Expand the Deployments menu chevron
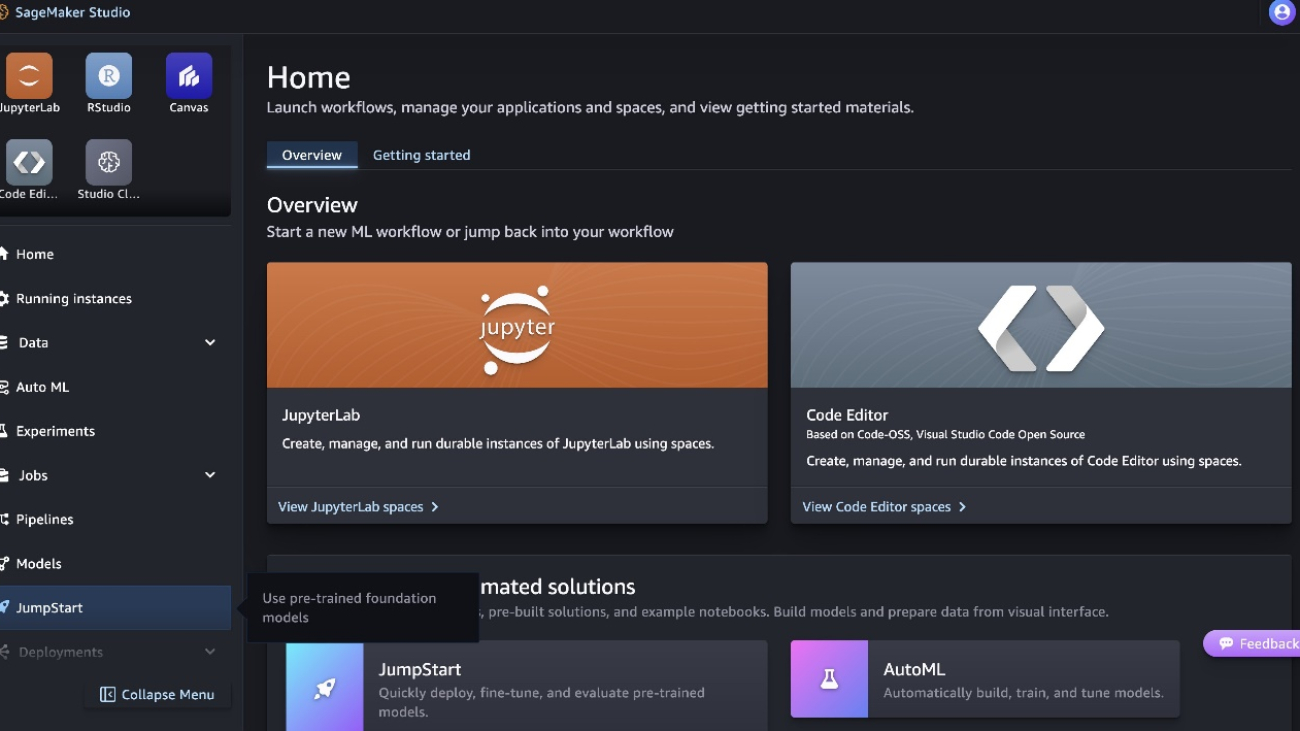This screenshot has height=731, width=1300. pos(210,652)
